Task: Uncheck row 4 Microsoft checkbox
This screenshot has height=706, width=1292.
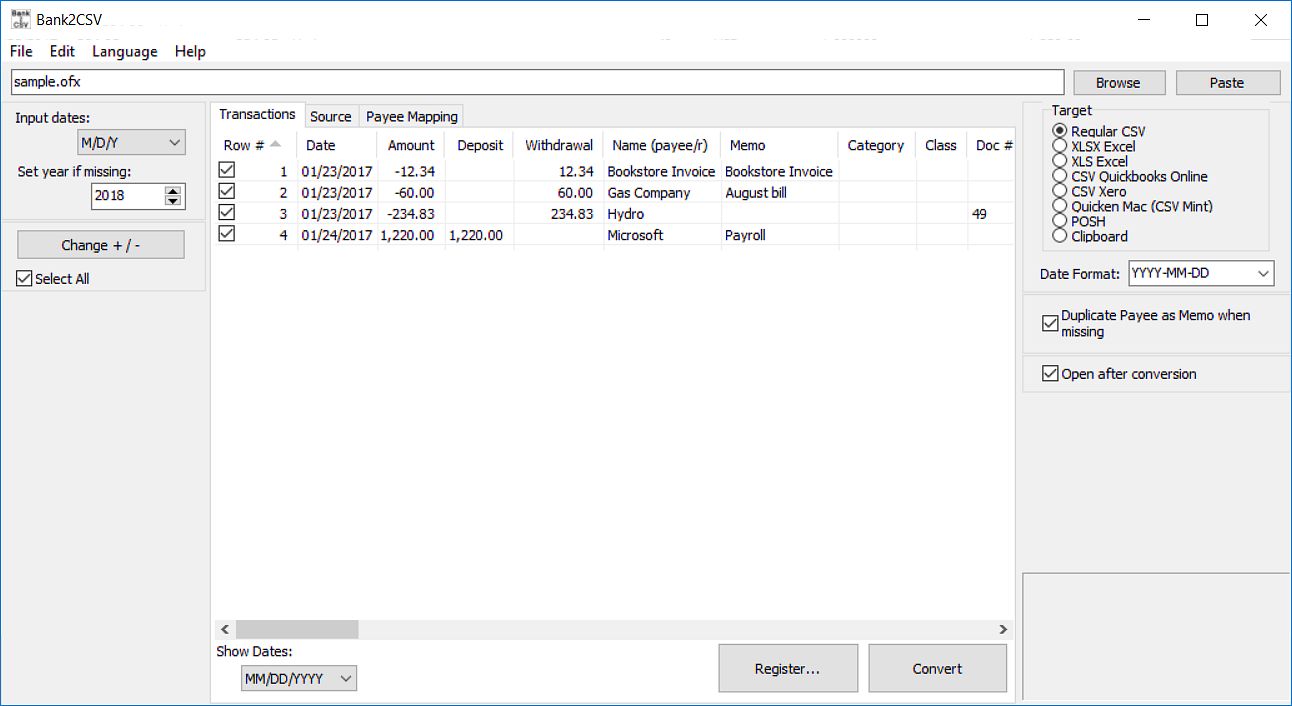Action: [x=226, y=233]
